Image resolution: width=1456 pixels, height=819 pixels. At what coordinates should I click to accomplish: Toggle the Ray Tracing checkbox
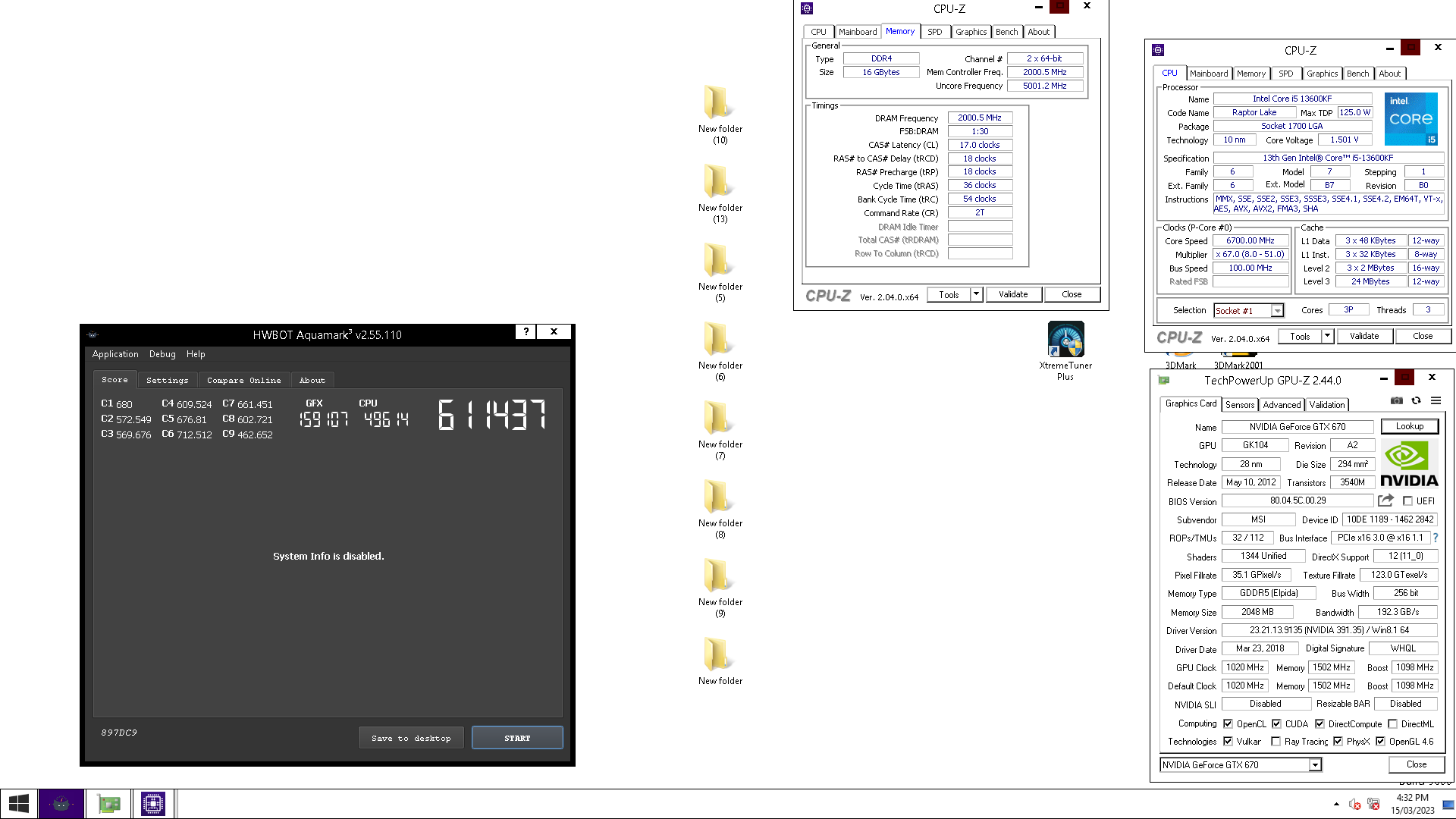1276,742
